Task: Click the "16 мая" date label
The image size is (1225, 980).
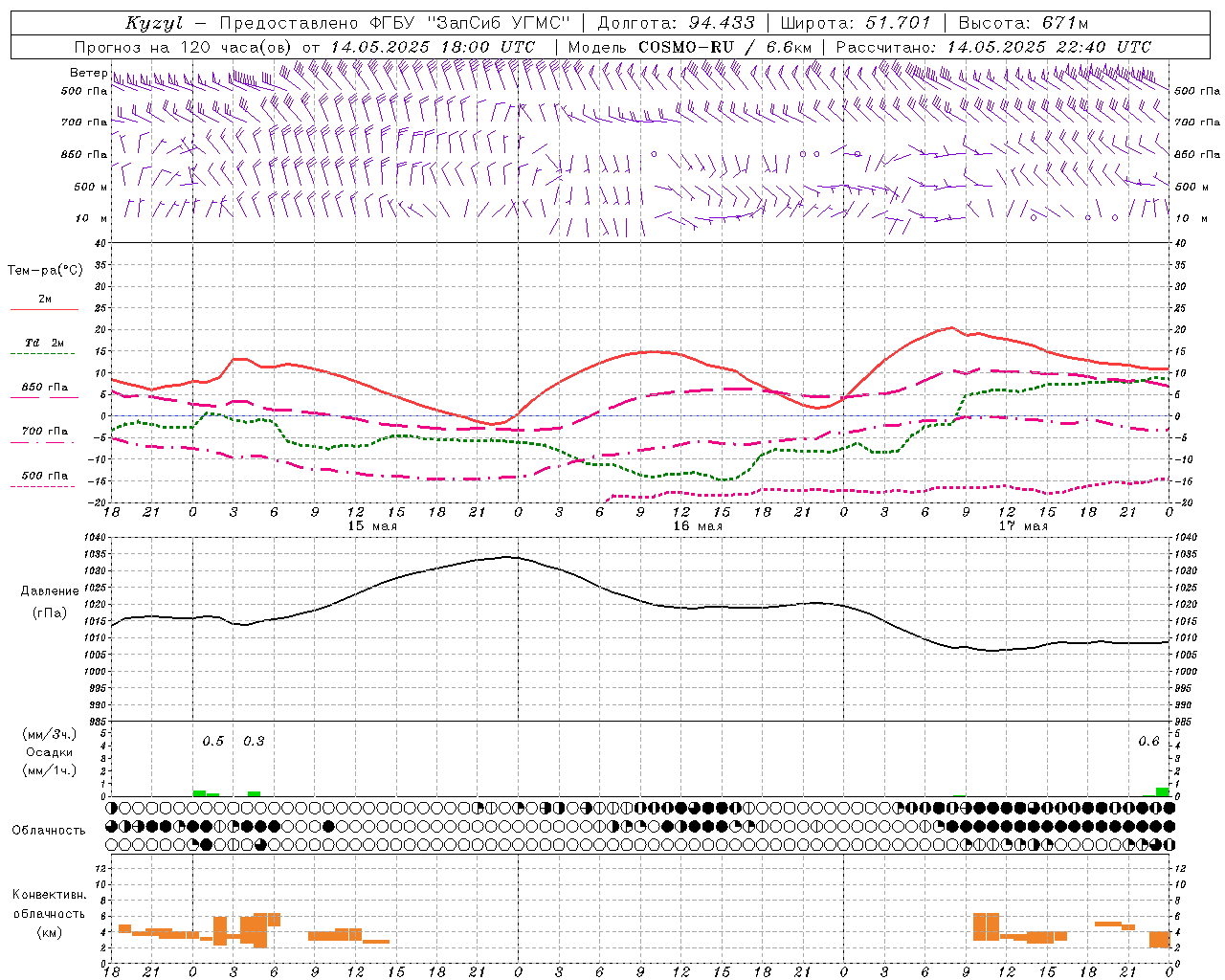Action: [698, 526]
